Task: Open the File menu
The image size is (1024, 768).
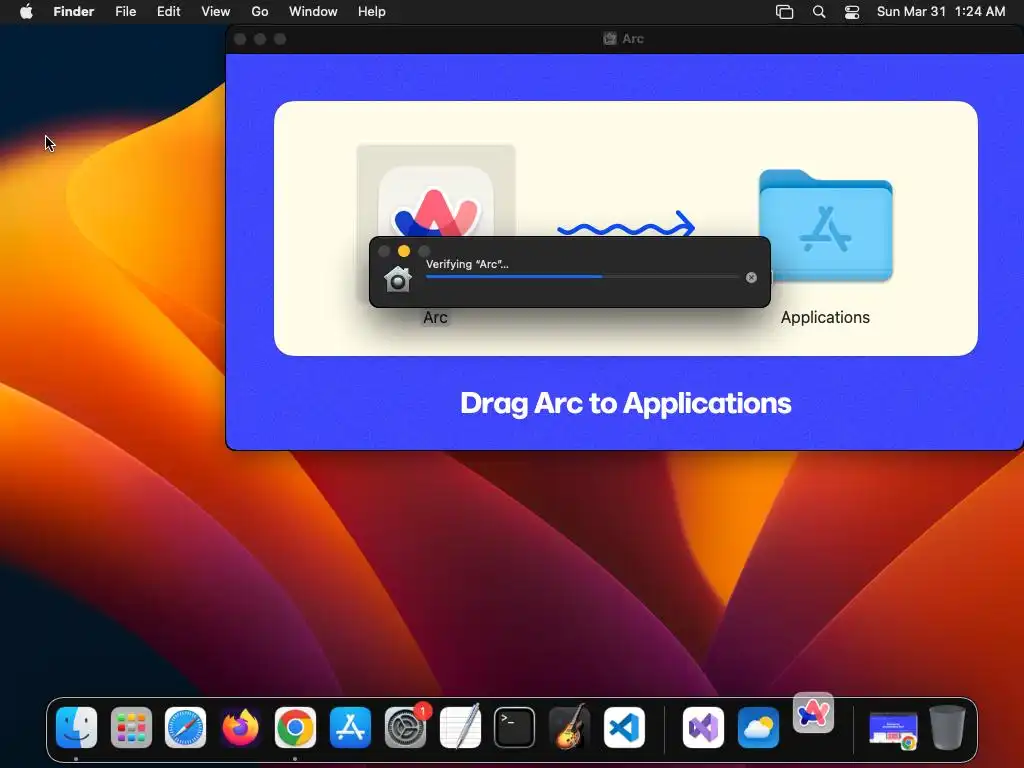Action: pyautogui.click(x=125, y=12)
